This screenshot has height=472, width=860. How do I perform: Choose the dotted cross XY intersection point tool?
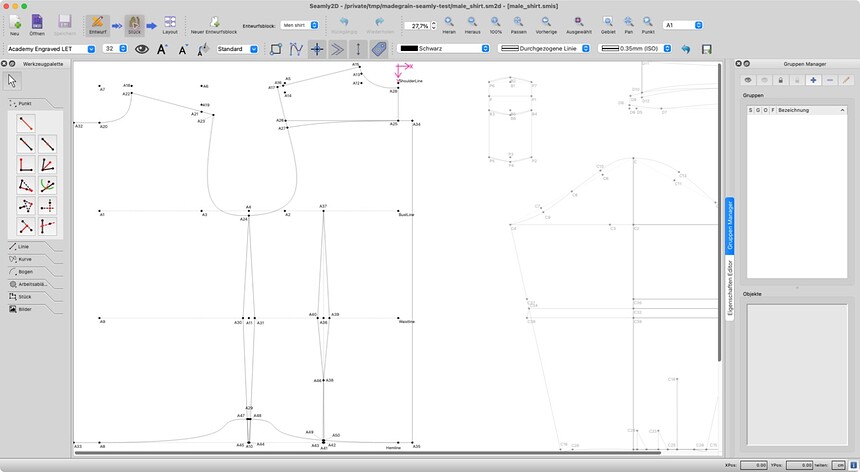tap(48, 206)
